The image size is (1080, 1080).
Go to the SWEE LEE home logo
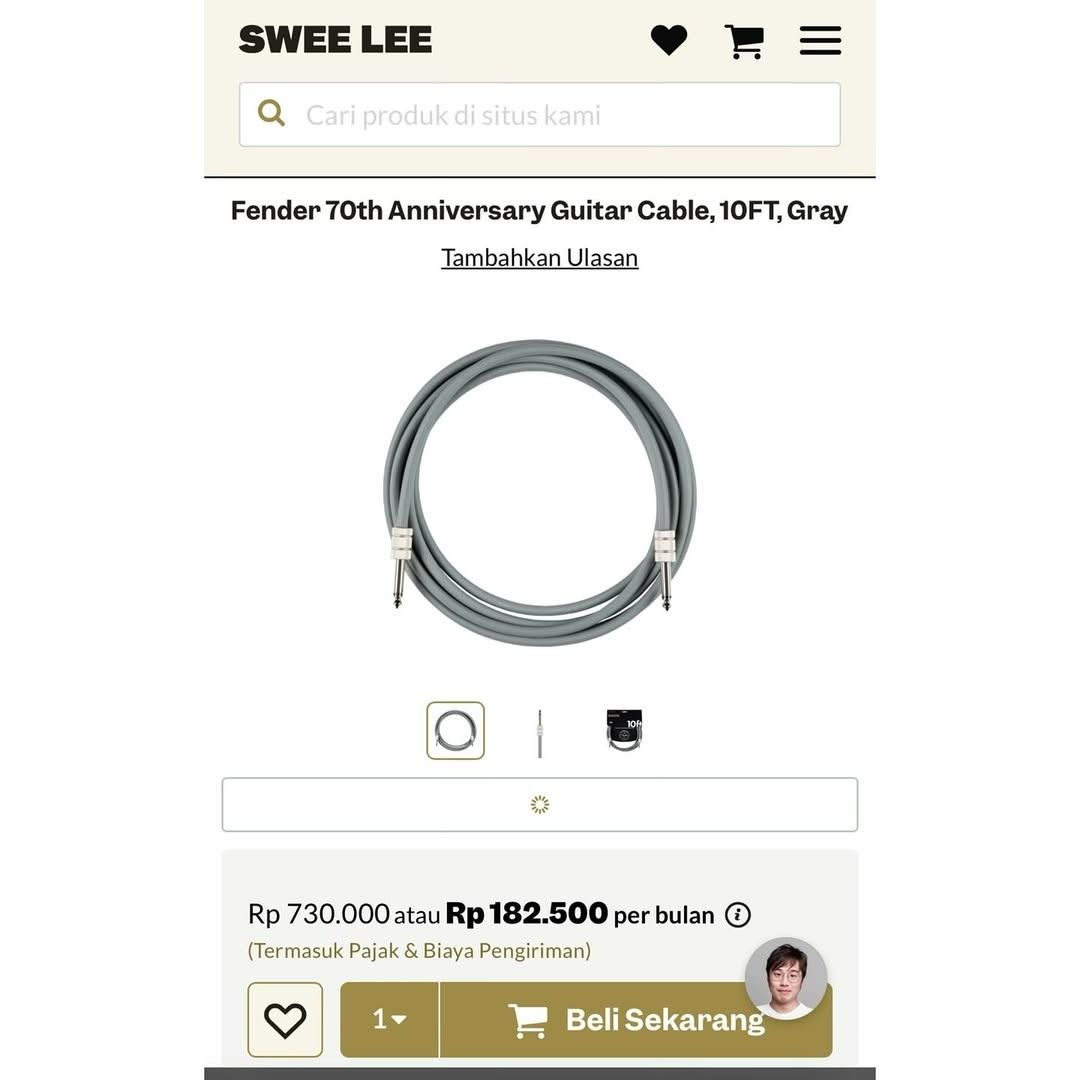pyautogui.click(x=335, y=39)
